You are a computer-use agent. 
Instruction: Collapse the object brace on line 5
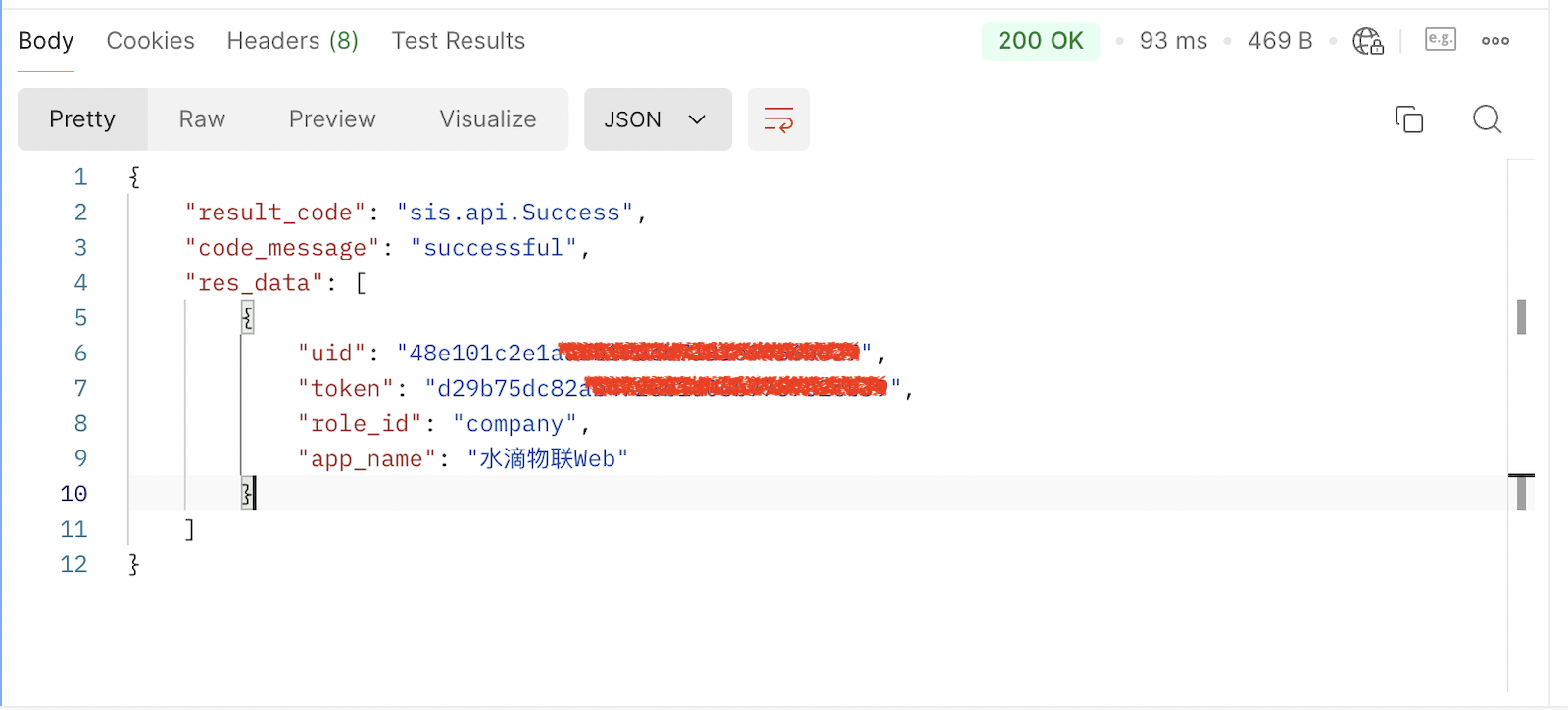[x=248, y=317]
